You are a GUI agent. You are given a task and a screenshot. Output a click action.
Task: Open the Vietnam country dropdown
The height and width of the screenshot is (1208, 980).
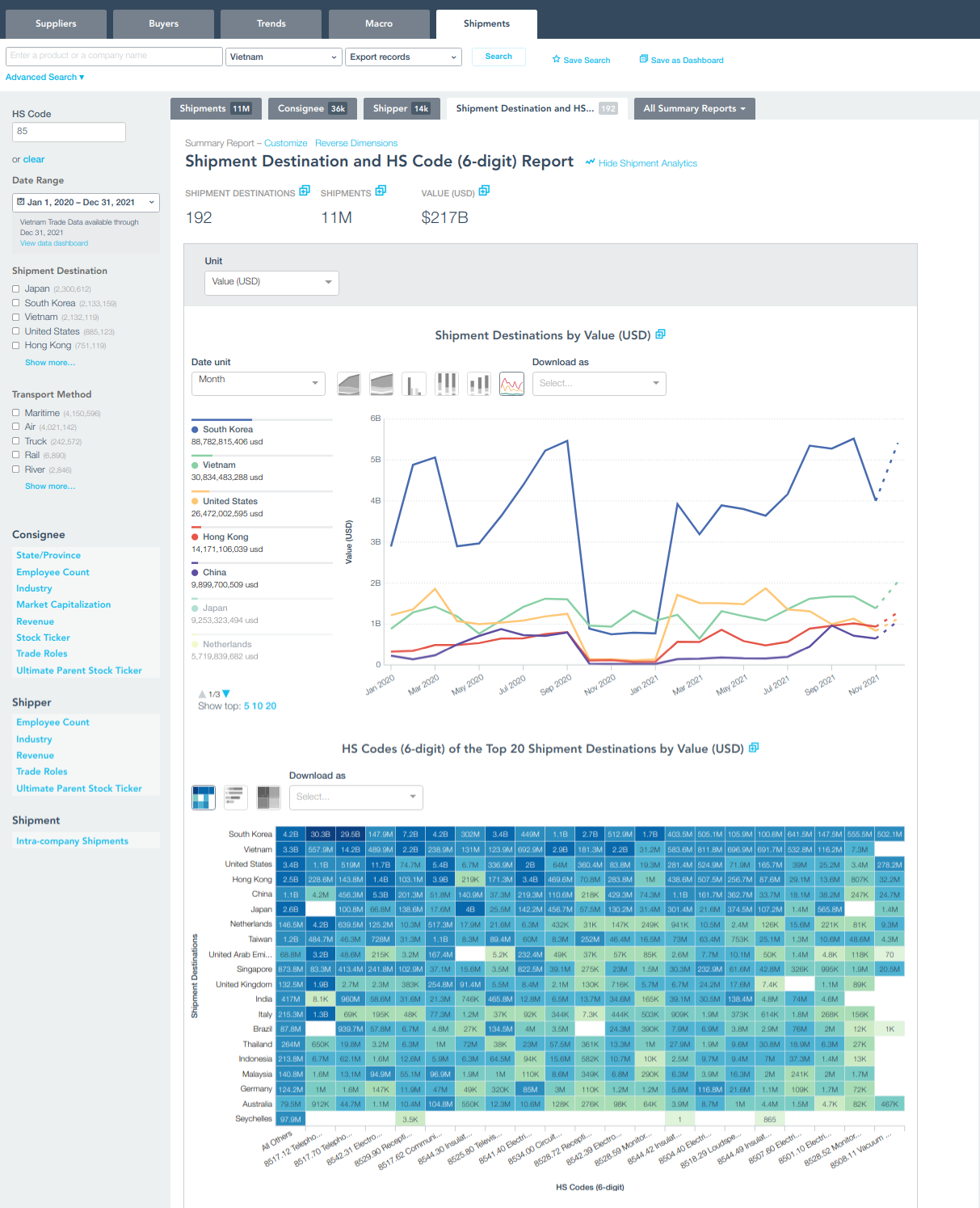[x=284, y=57]
